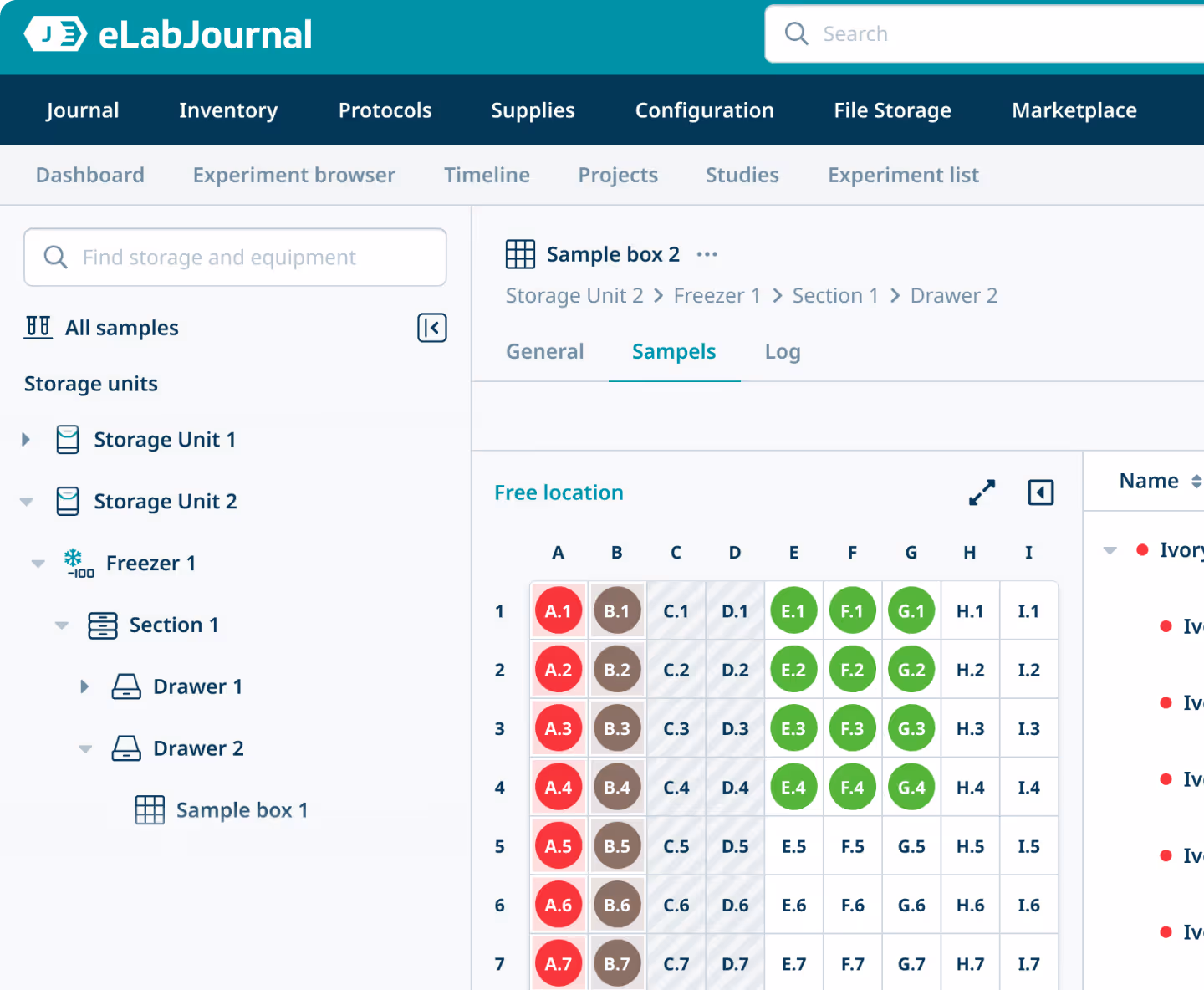Click the Section 1 shelf icon

pos(103,625)
